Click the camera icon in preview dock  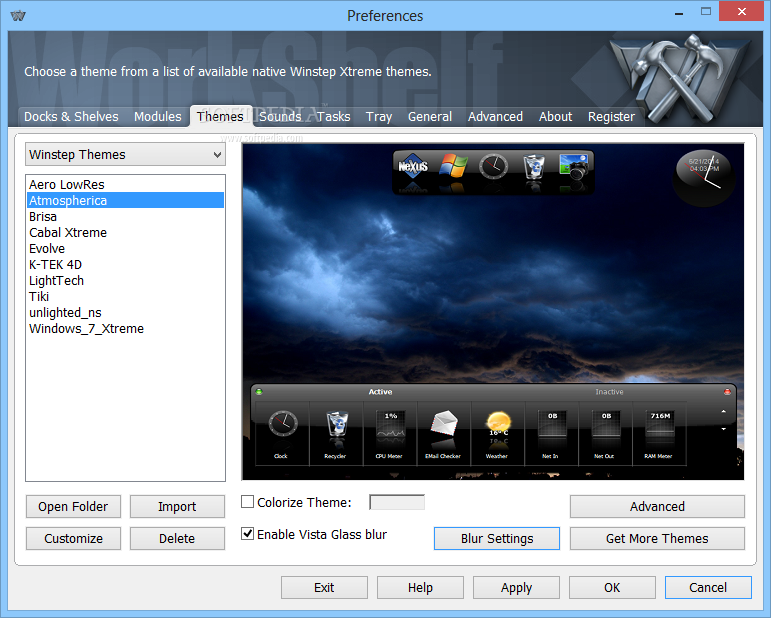[574, 166]
